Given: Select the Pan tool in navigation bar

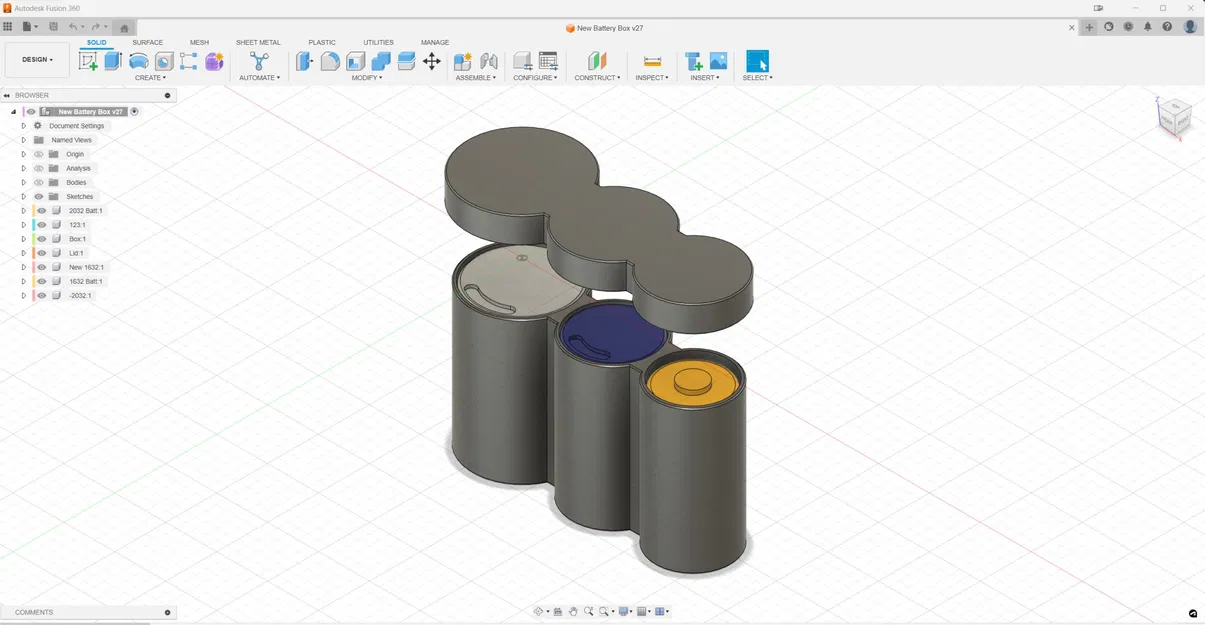Looking at the screenshot, I should click(573, 610).
